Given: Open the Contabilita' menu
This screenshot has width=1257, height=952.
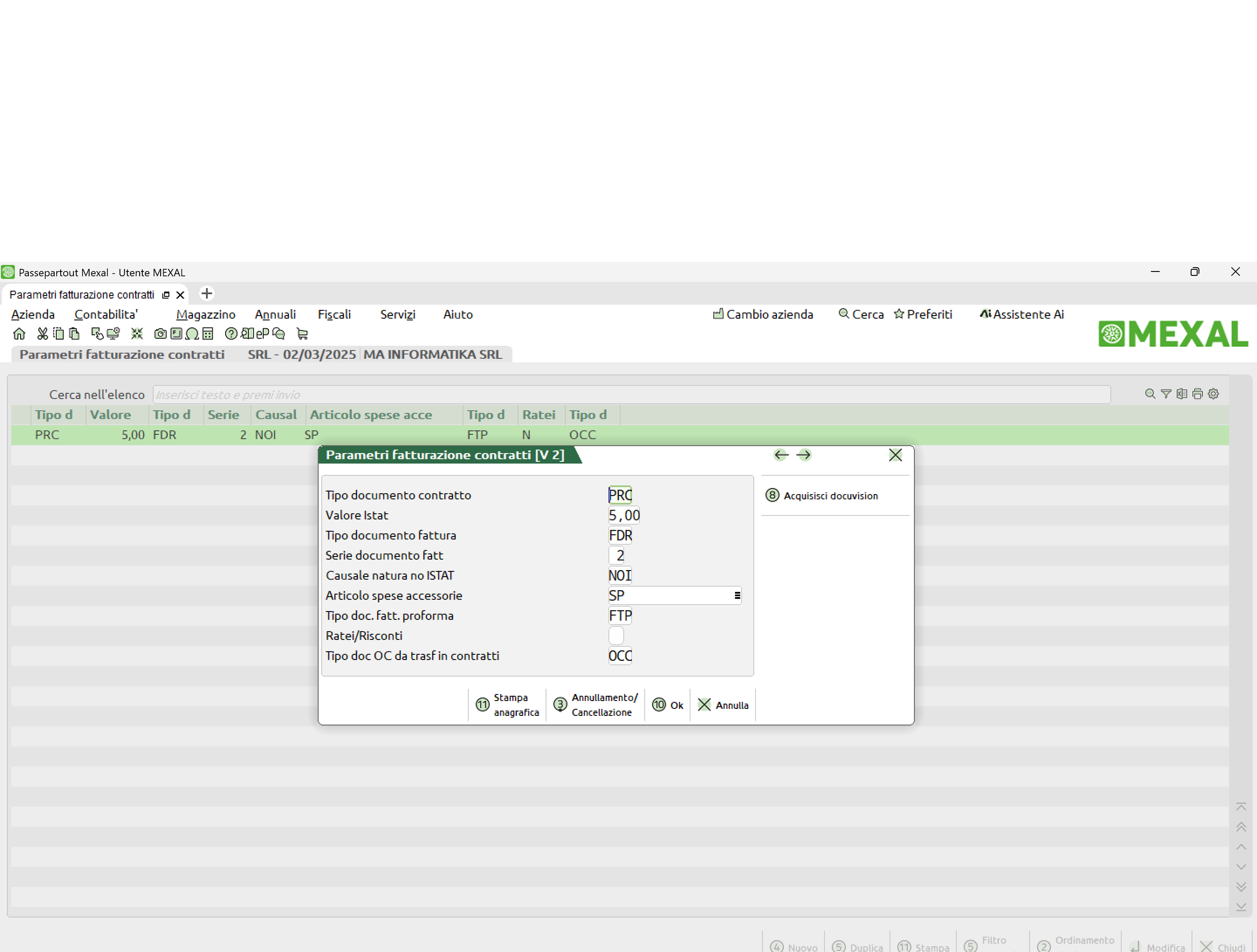Looking at the screenshot, I should pos(106,314).
